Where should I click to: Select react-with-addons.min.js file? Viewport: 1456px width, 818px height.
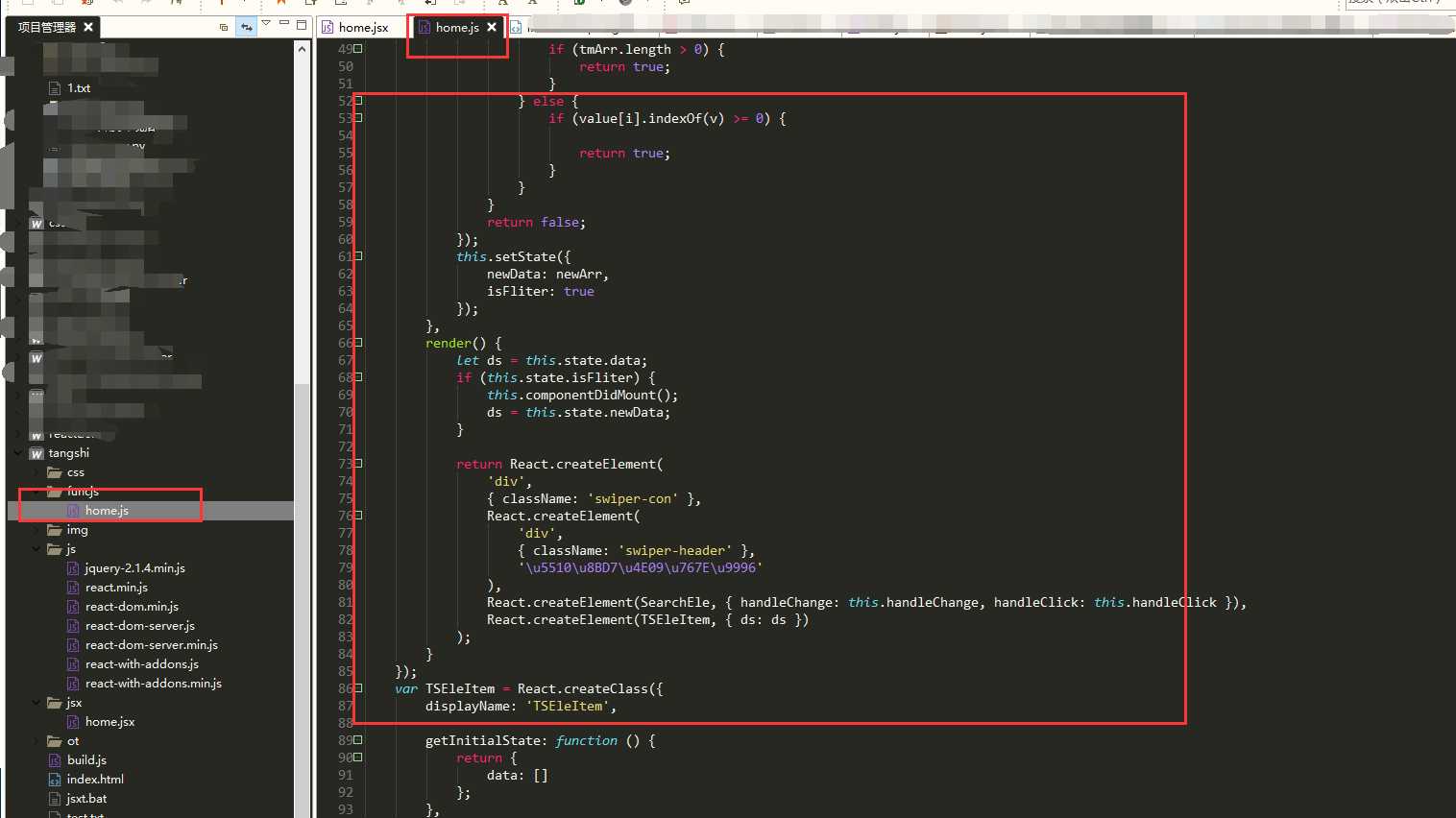pos(153,684)
